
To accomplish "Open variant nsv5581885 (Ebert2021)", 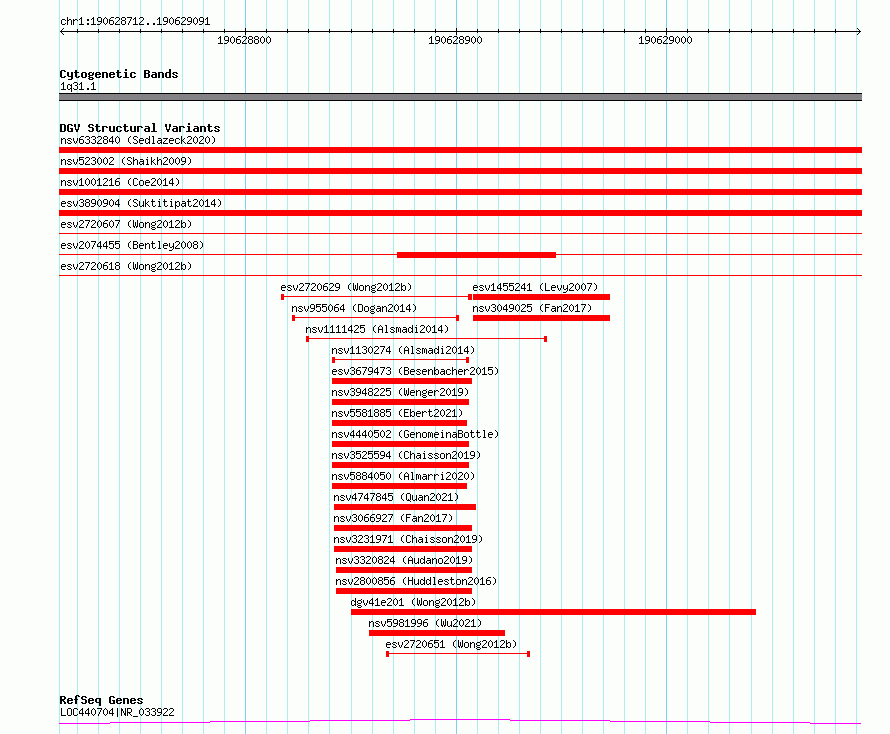I will 397,413.
